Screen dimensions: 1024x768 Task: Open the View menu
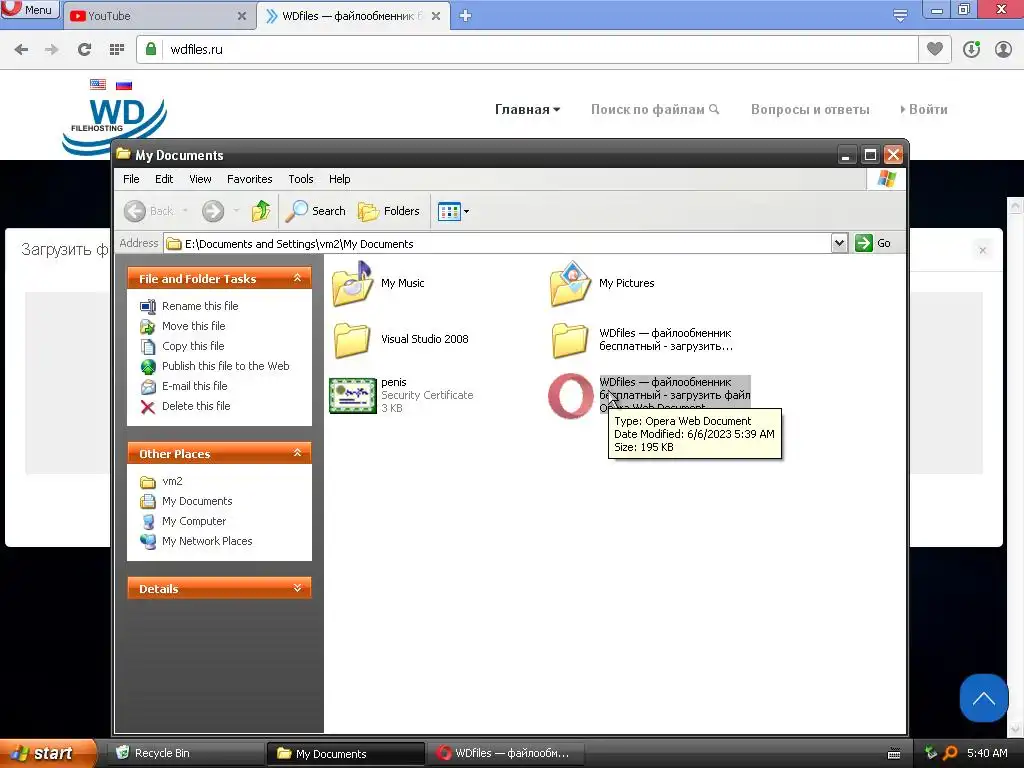point(200,179)
